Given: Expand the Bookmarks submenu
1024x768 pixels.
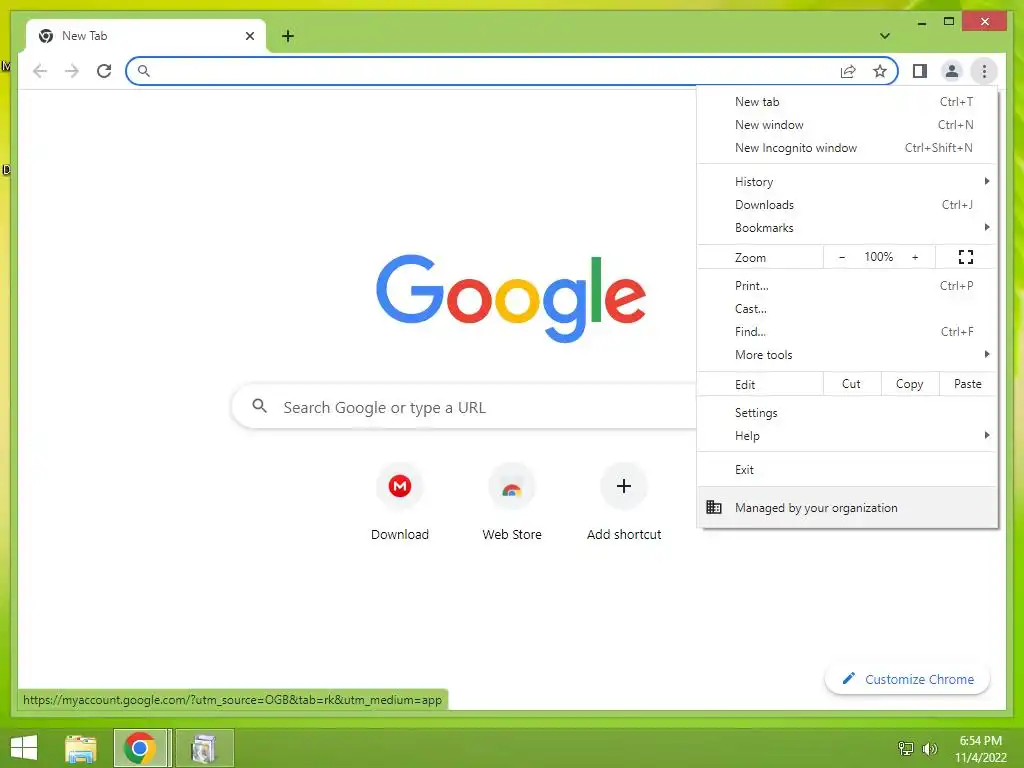Looking at the screenshot, I should tap(847, 227).
